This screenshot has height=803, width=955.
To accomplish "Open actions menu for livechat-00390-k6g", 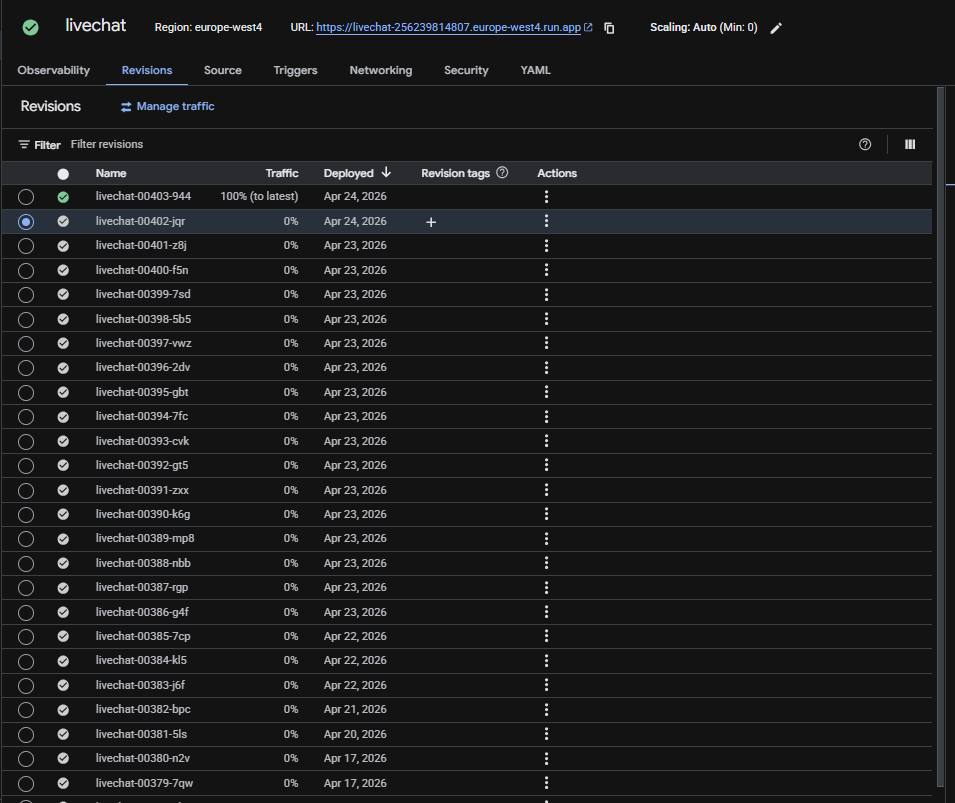I will (x=546, y=514).
